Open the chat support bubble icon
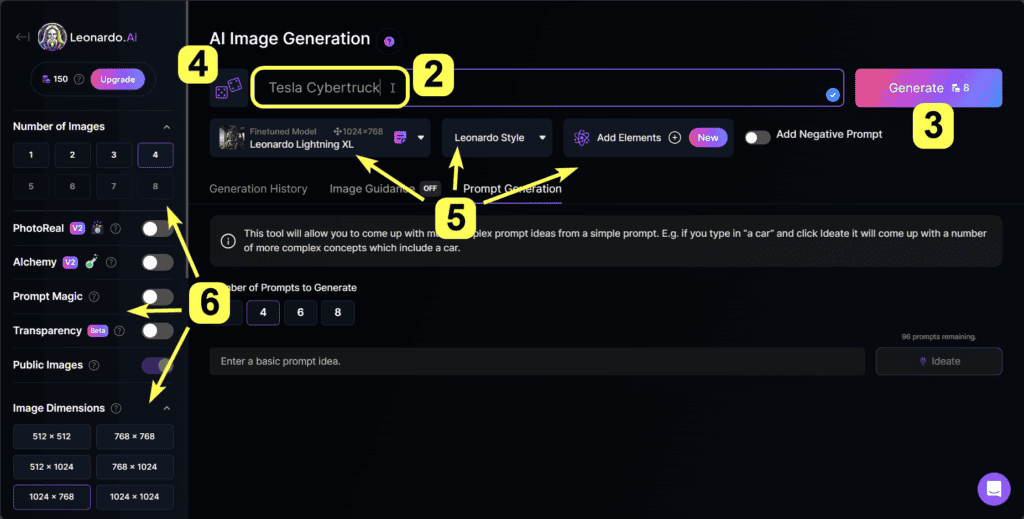 click(x=994, y=488)
